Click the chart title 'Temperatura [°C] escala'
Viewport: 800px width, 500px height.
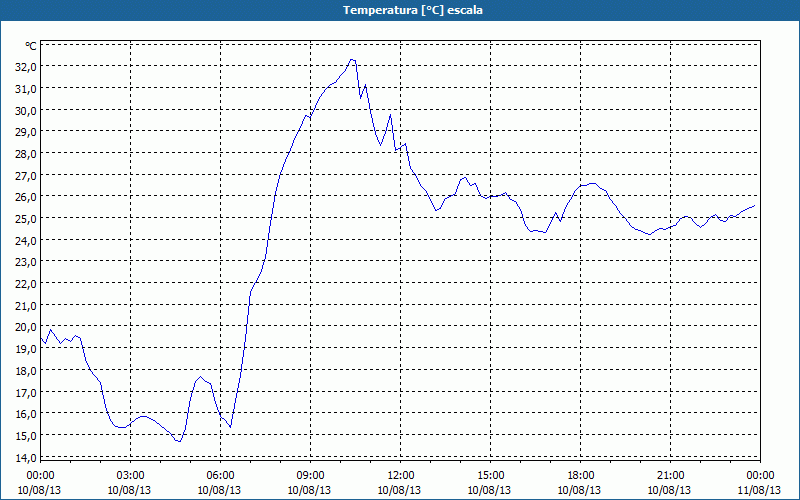pos(413,10)
